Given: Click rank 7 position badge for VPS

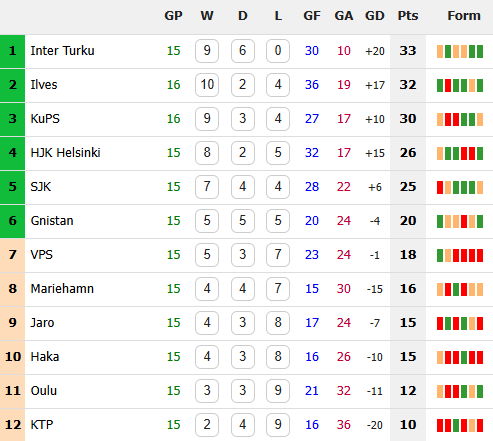Looking at the screenshot, I should 12,255.
